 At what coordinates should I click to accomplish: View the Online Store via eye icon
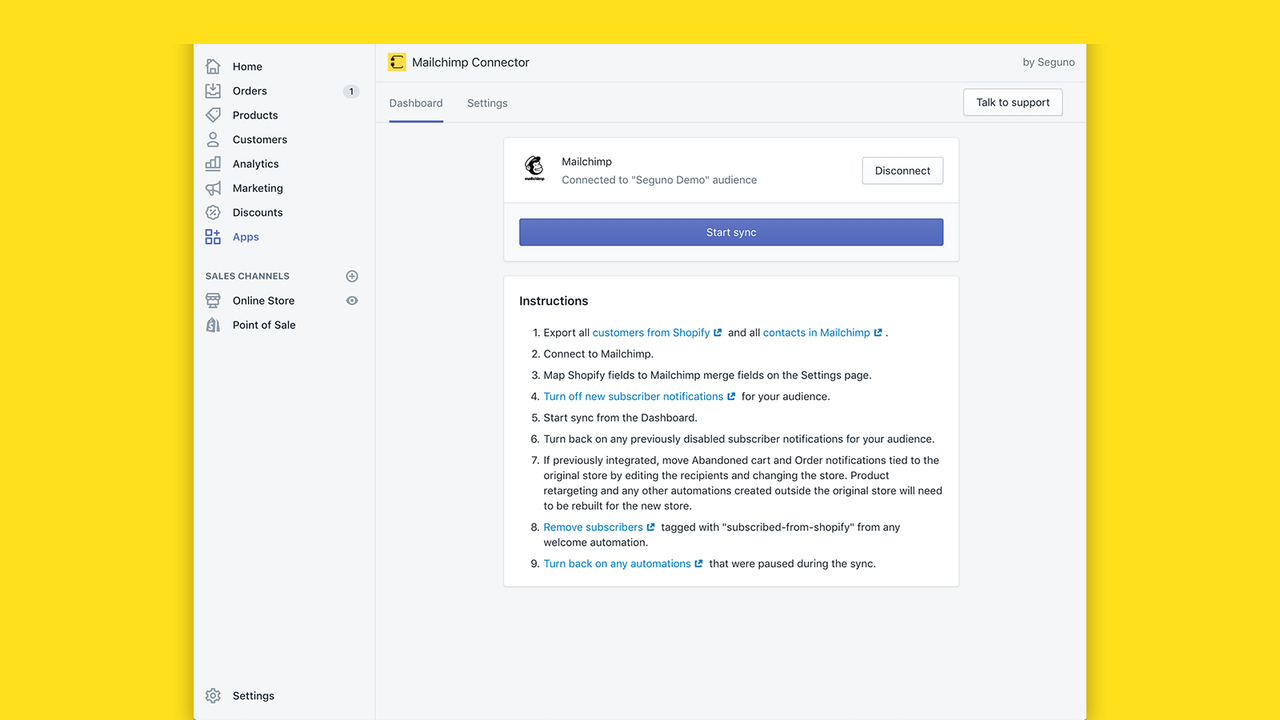[352, 300]
